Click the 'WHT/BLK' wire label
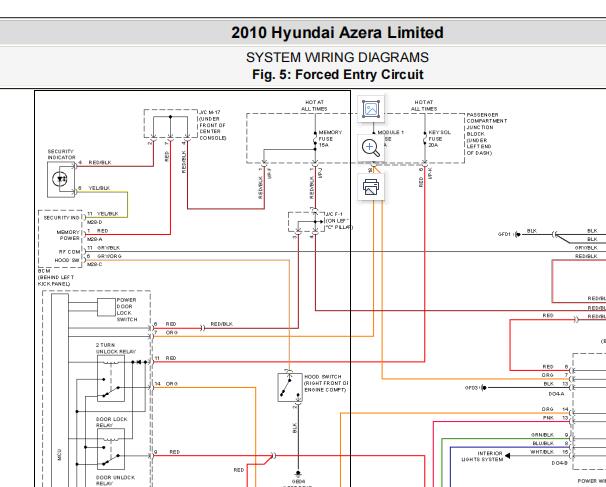 pos(542,452)
